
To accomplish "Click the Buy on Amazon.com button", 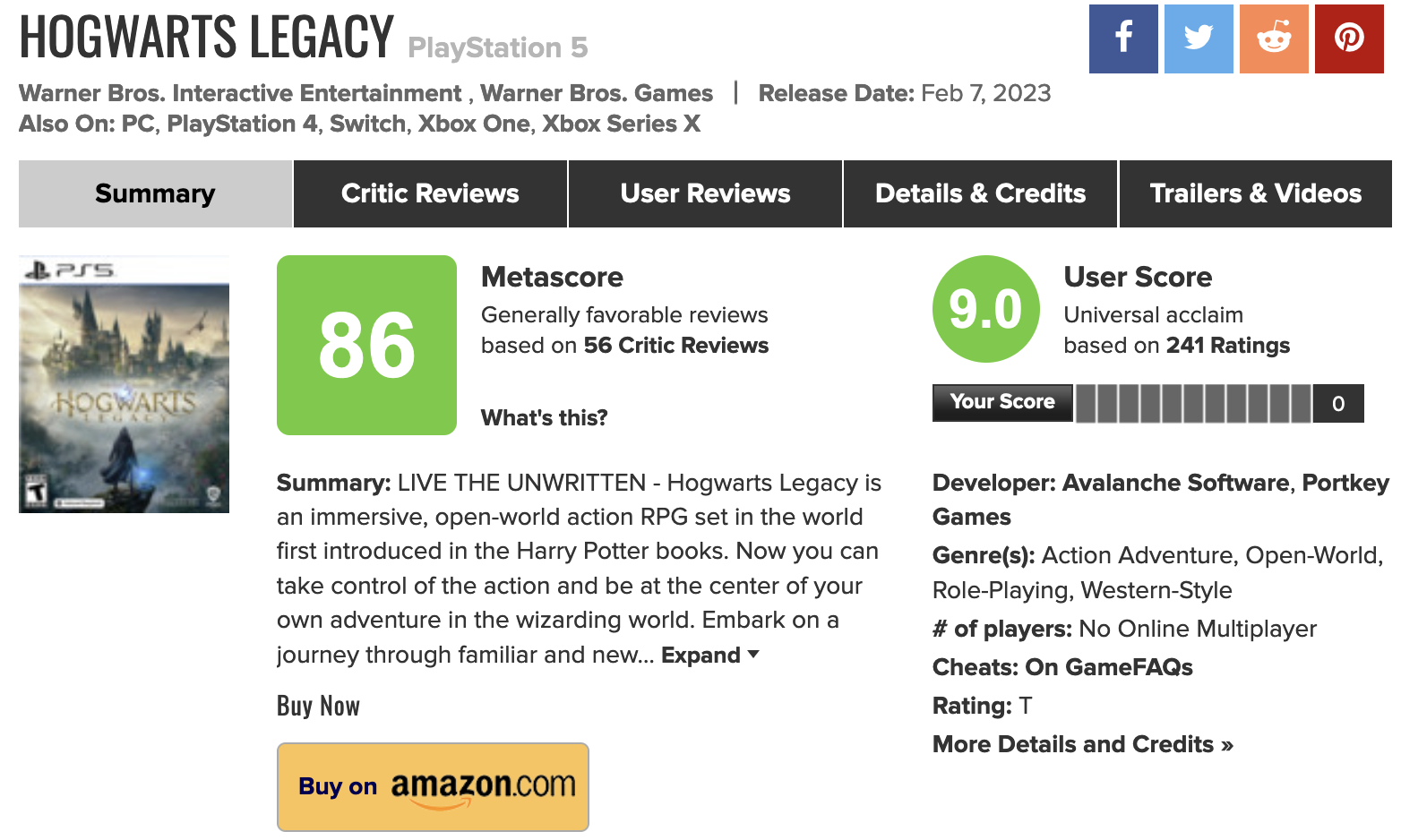I will [x=433, y=787].
